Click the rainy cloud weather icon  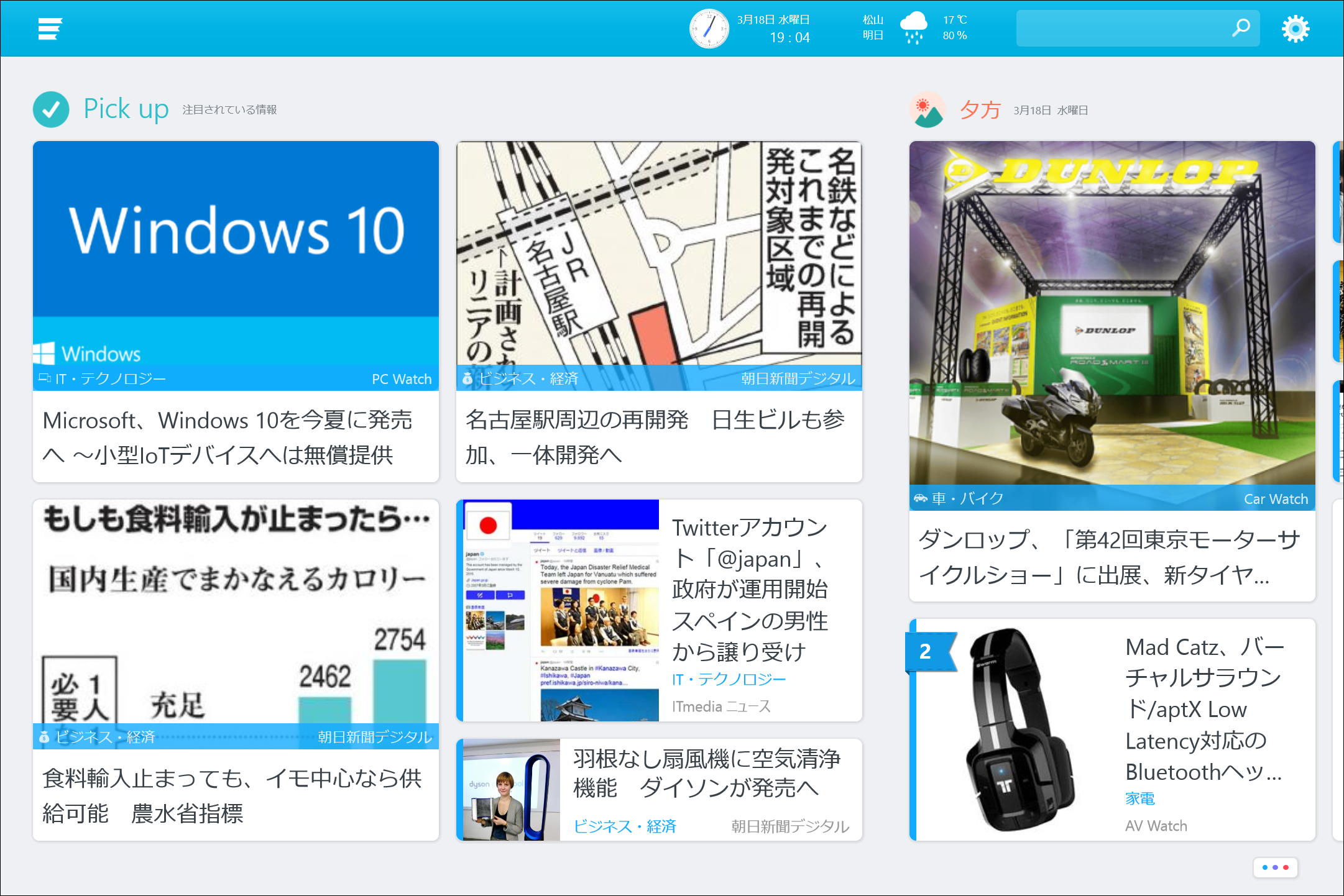(x=913, y=29)
